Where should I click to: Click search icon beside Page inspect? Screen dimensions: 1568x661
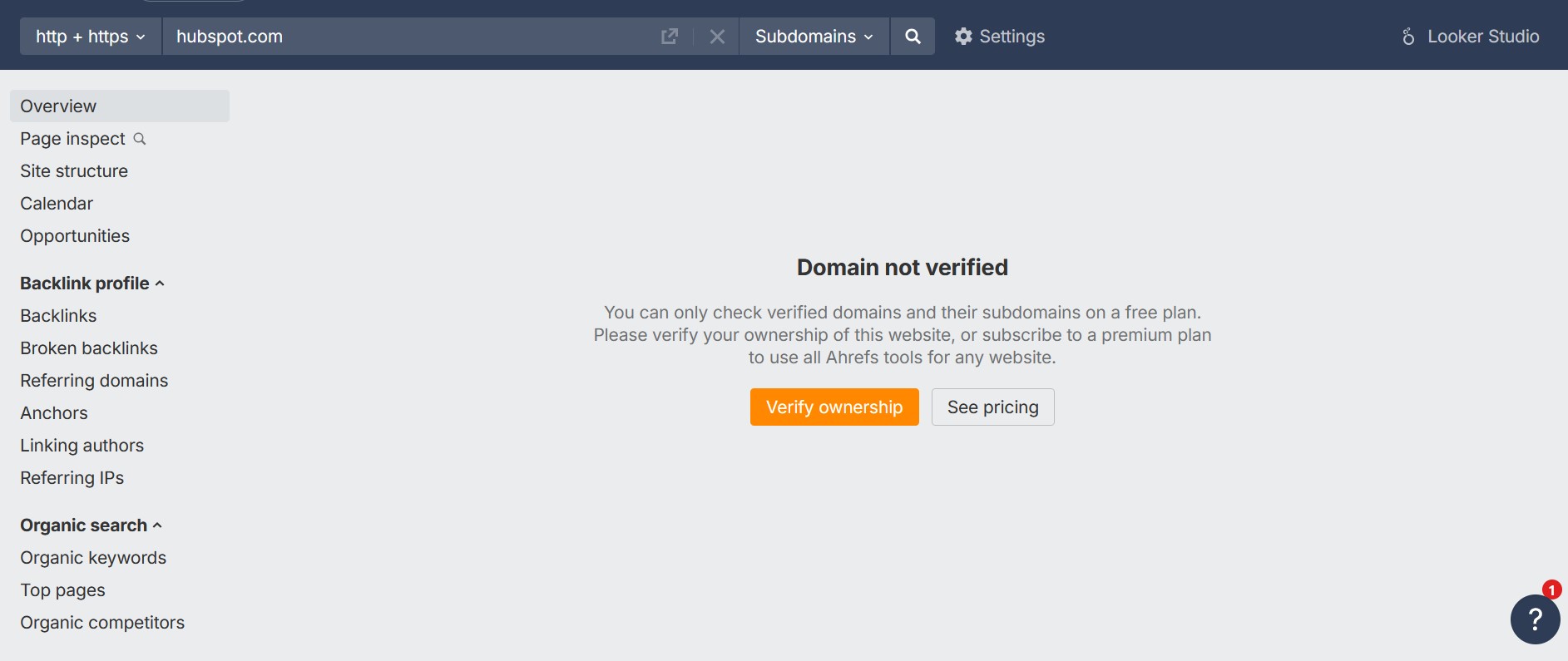[140, 139]
